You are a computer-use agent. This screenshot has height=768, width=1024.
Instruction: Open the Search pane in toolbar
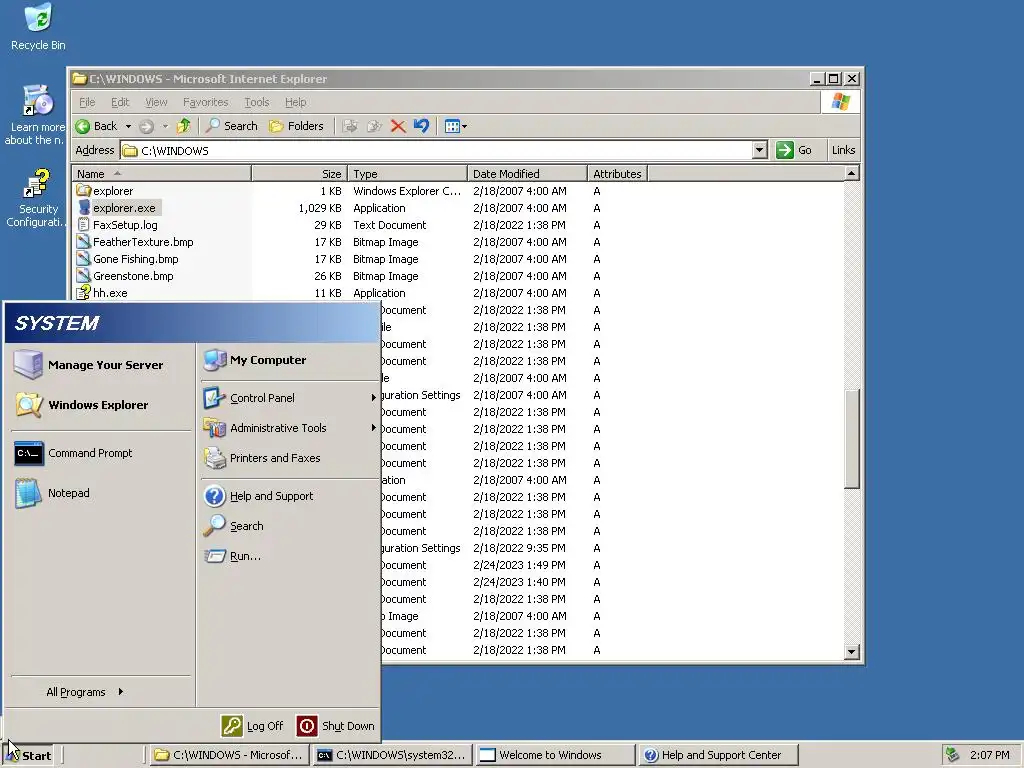[232, 126]
